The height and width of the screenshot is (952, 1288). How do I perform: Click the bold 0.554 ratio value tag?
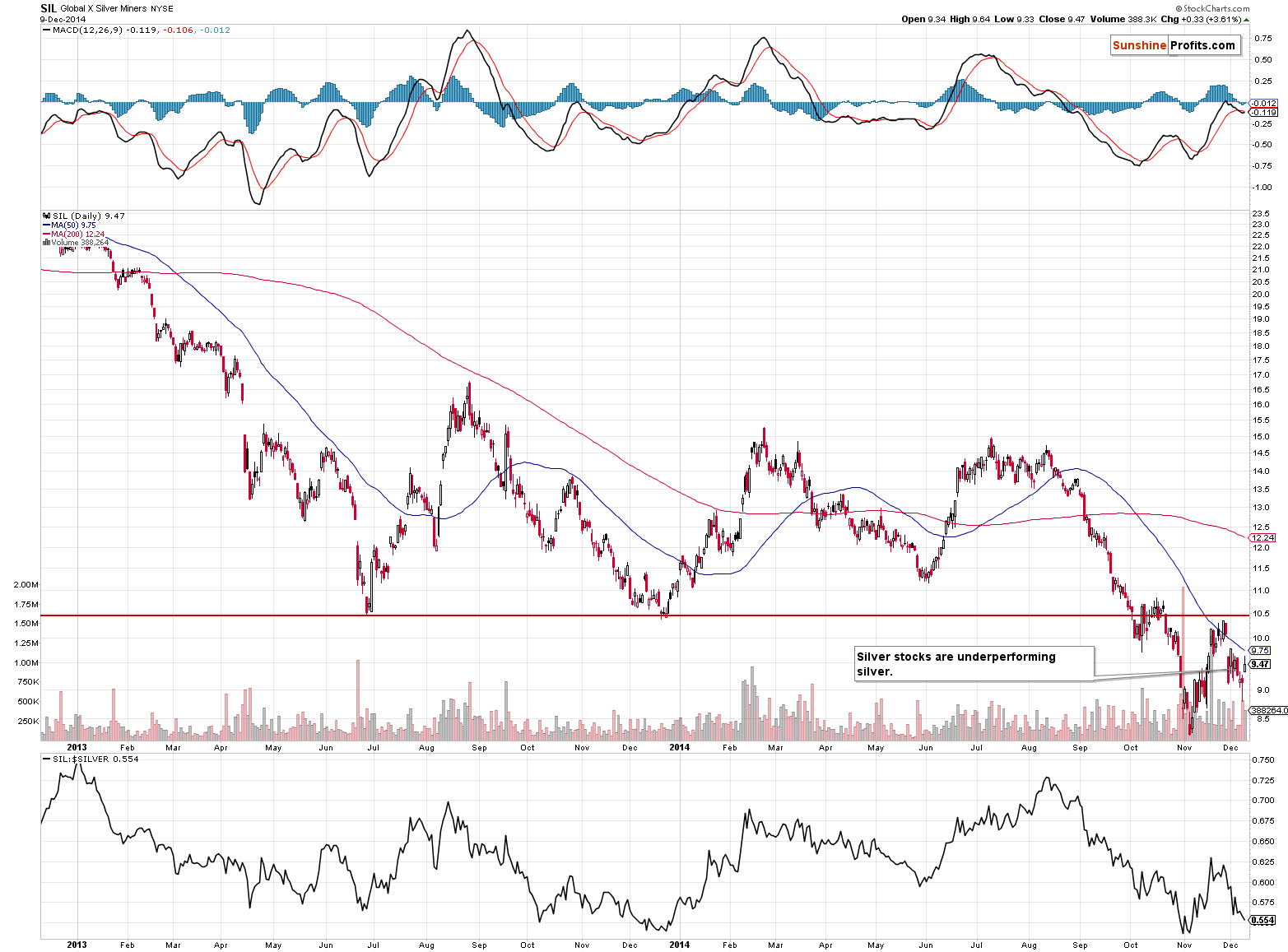coord(1263,920)
